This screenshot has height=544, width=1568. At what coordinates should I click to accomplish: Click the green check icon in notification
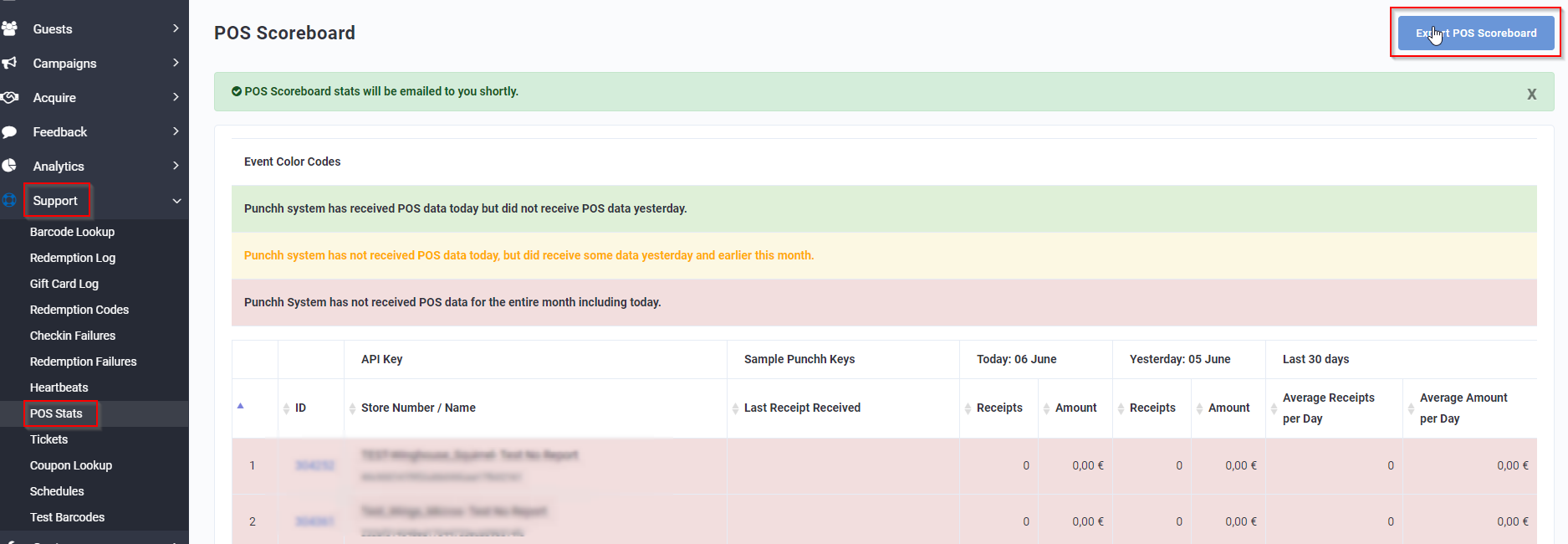pos(237,91)
